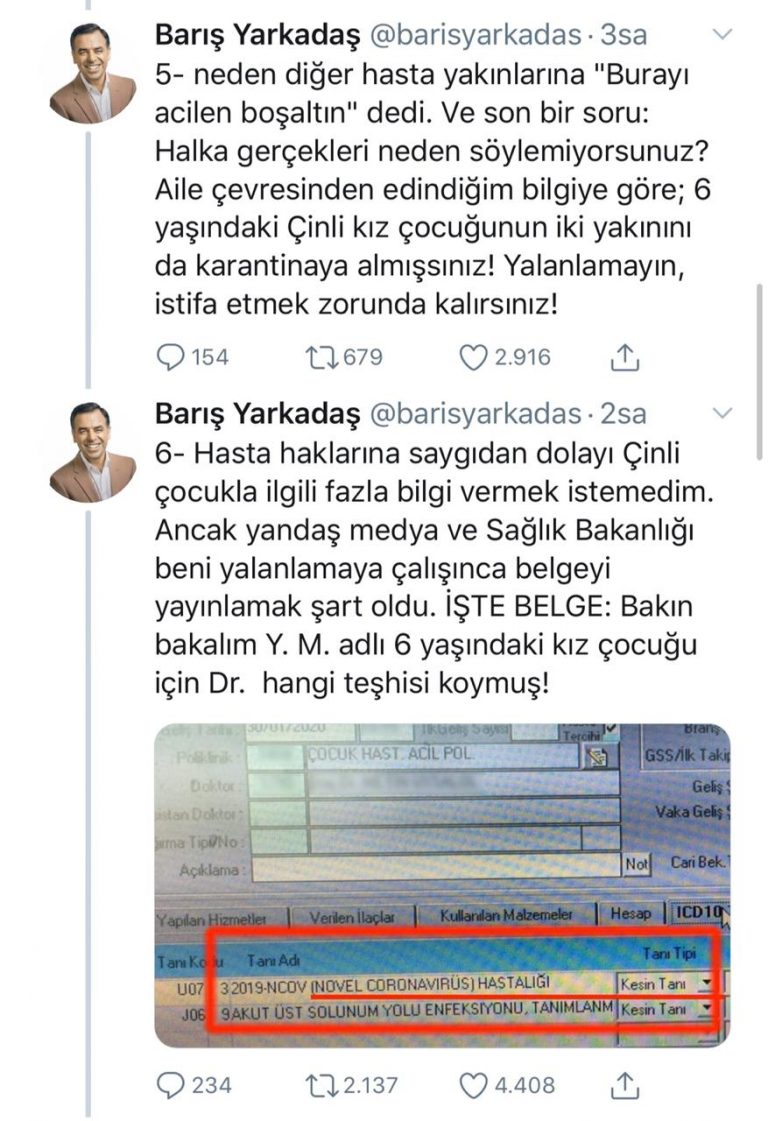Open replies on the 234-comment tweet
The height and width of the screenshot is (1121, 768).
click(170, 1085)
